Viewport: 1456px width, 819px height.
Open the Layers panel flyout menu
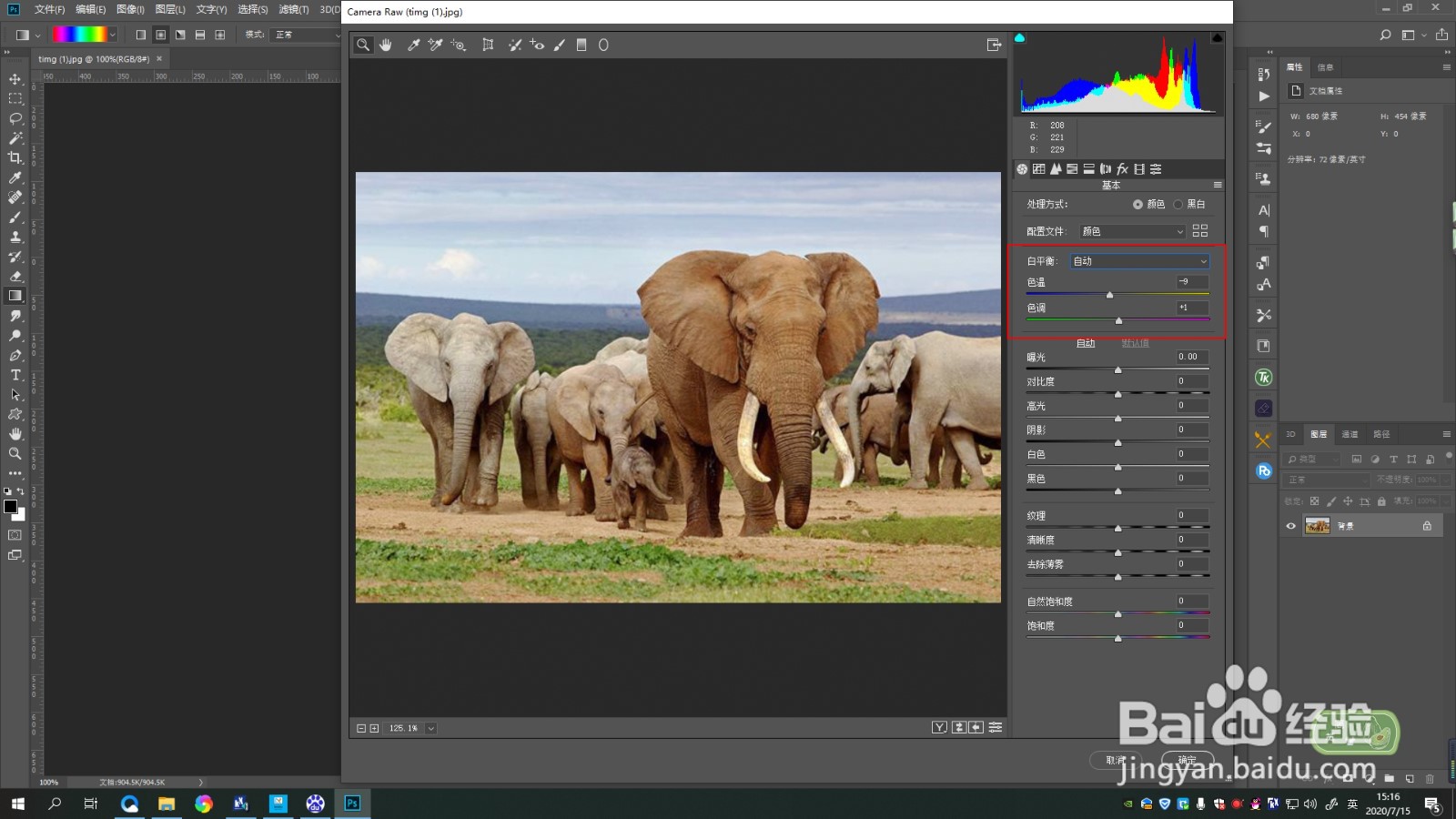click(x=1446, y=434)
